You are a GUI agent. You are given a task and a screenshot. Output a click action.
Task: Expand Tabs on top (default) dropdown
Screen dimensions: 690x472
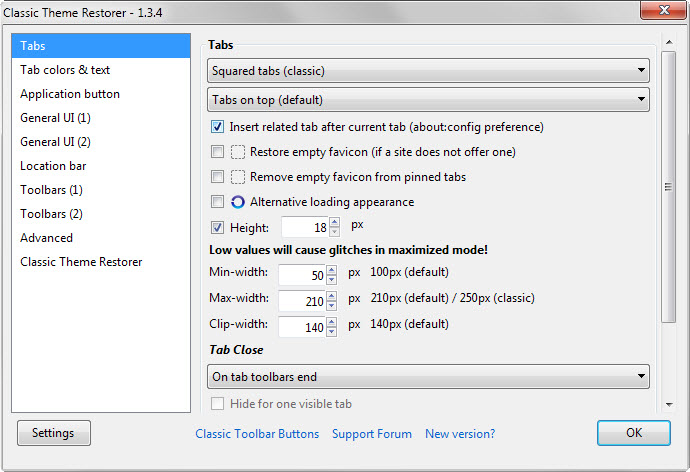point(428,99)
